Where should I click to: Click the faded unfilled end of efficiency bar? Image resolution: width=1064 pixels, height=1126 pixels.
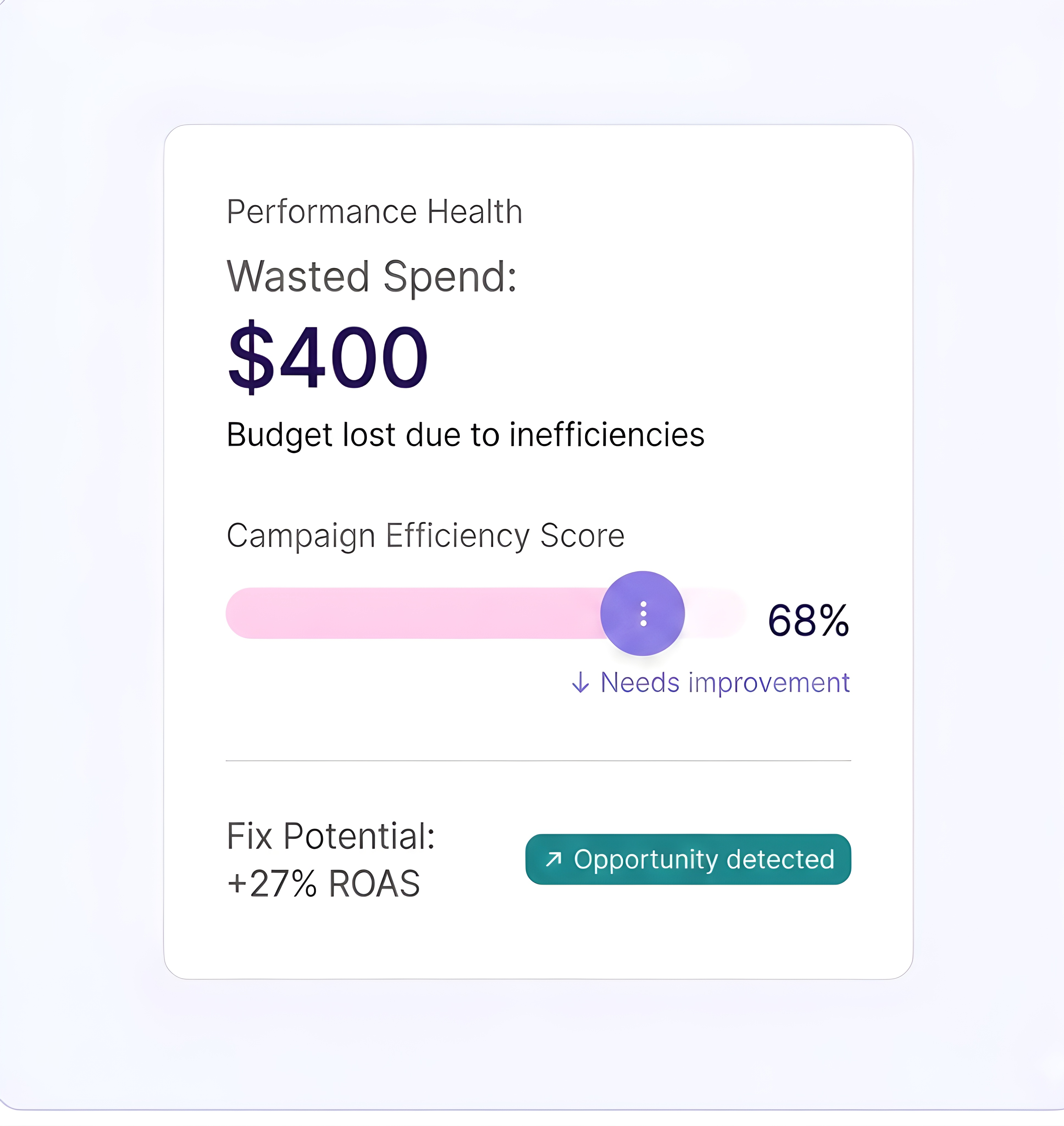pos(717,613)
